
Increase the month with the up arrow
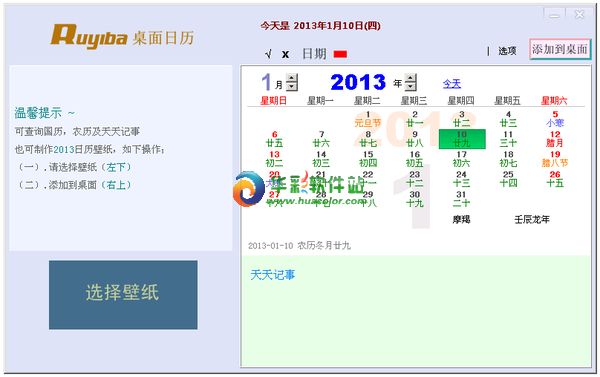[x=292, y=78]
